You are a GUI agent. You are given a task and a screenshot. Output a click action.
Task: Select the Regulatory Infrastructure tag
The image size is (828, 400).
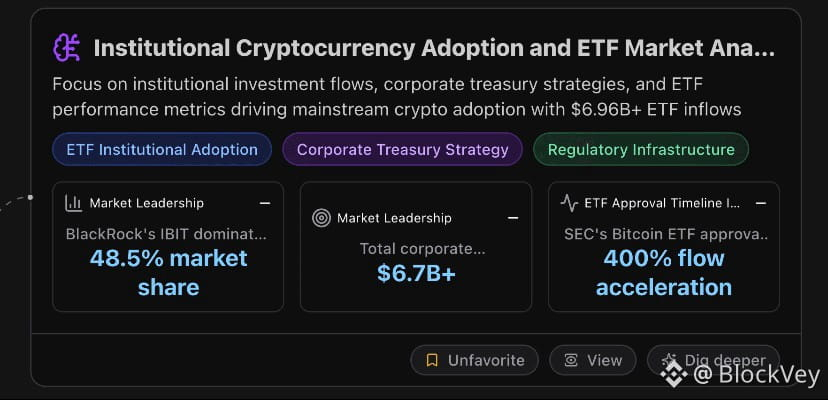[x=640, y=150]
